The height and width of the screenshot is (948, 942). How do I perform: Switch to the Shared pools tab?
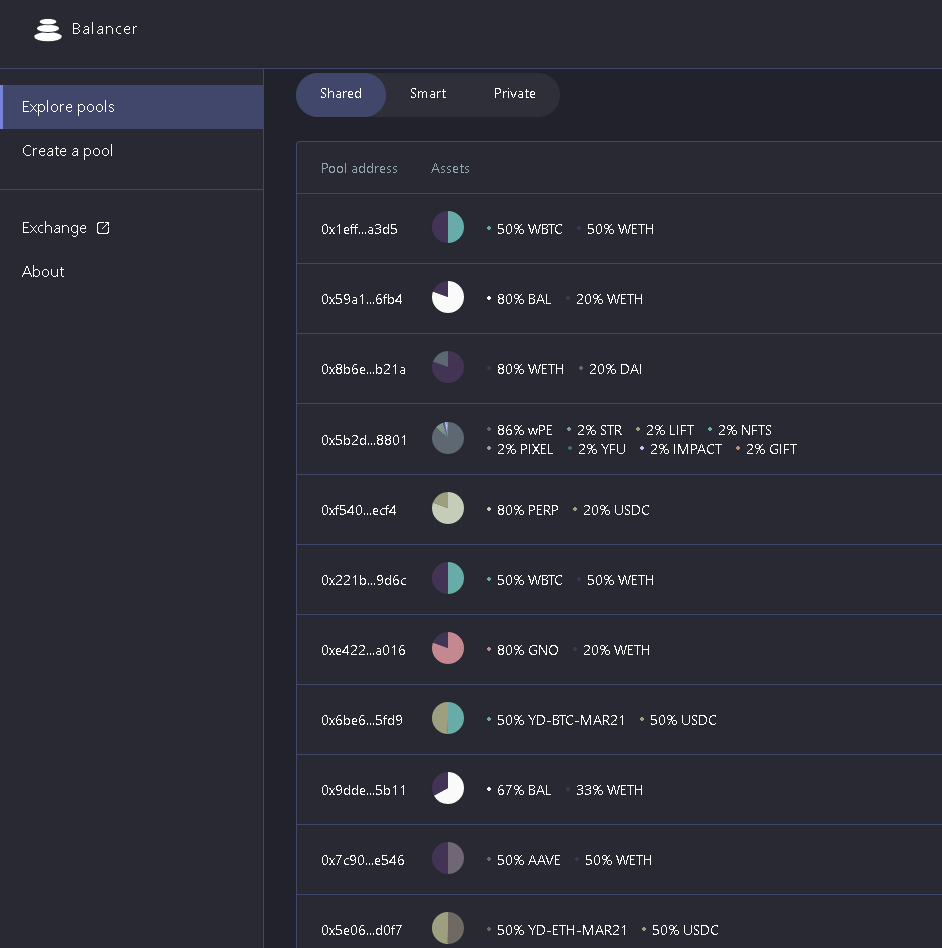pyautogui.click(x=341, y=94)
